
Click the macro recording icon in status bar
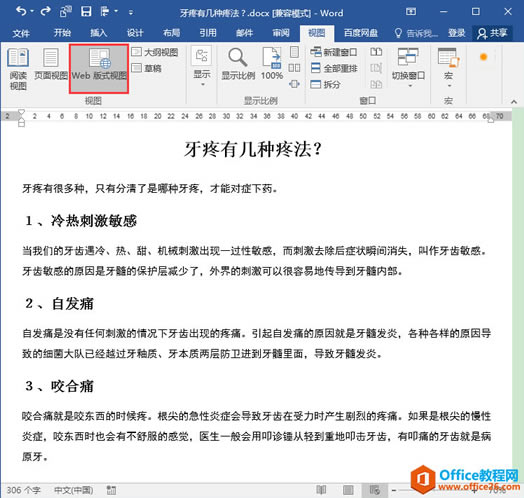click(x=111, y=490)
